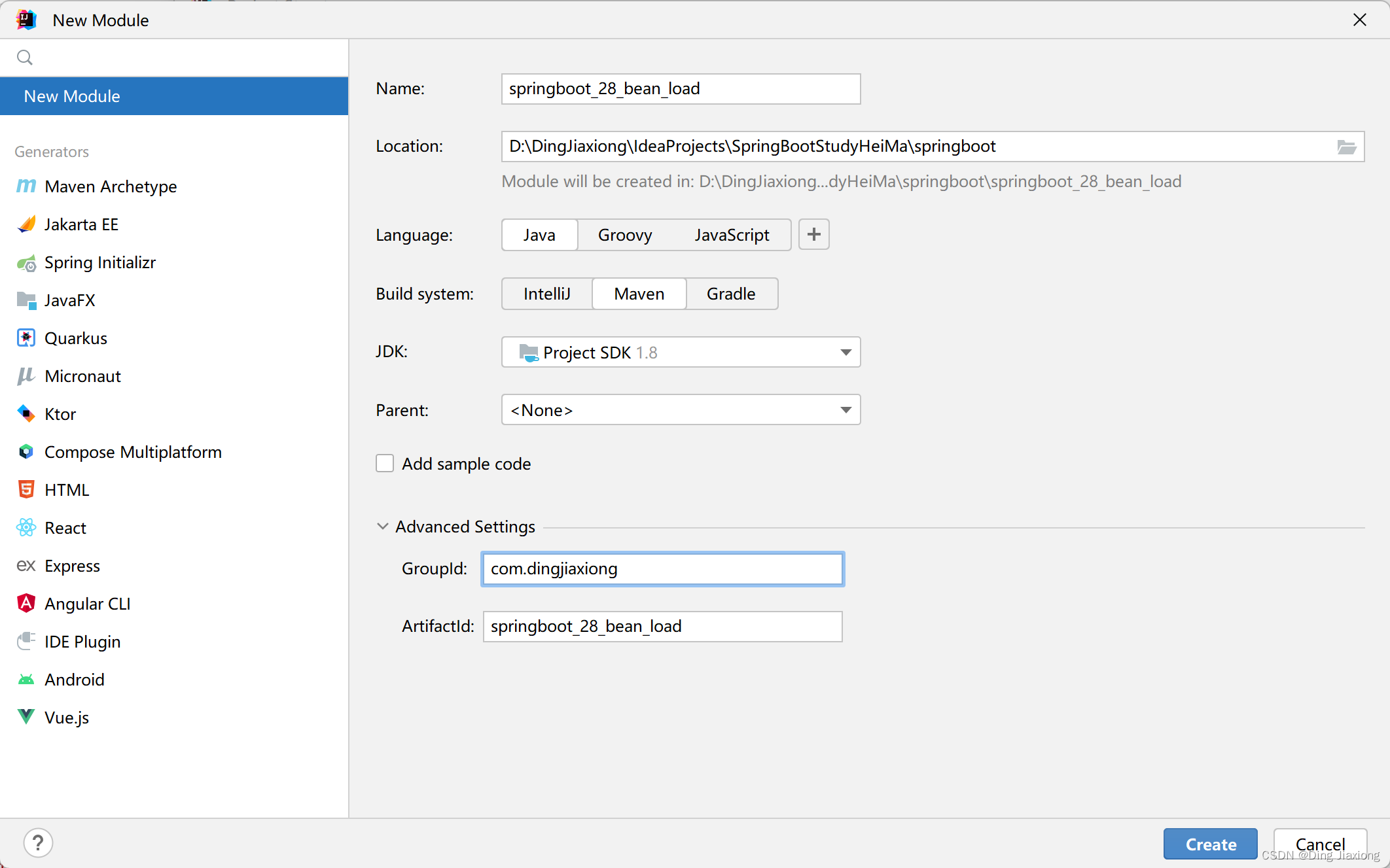The height and width of the screenshot is (868, 1390).
Task: Select Groovy language option
Action: point(625,235)
